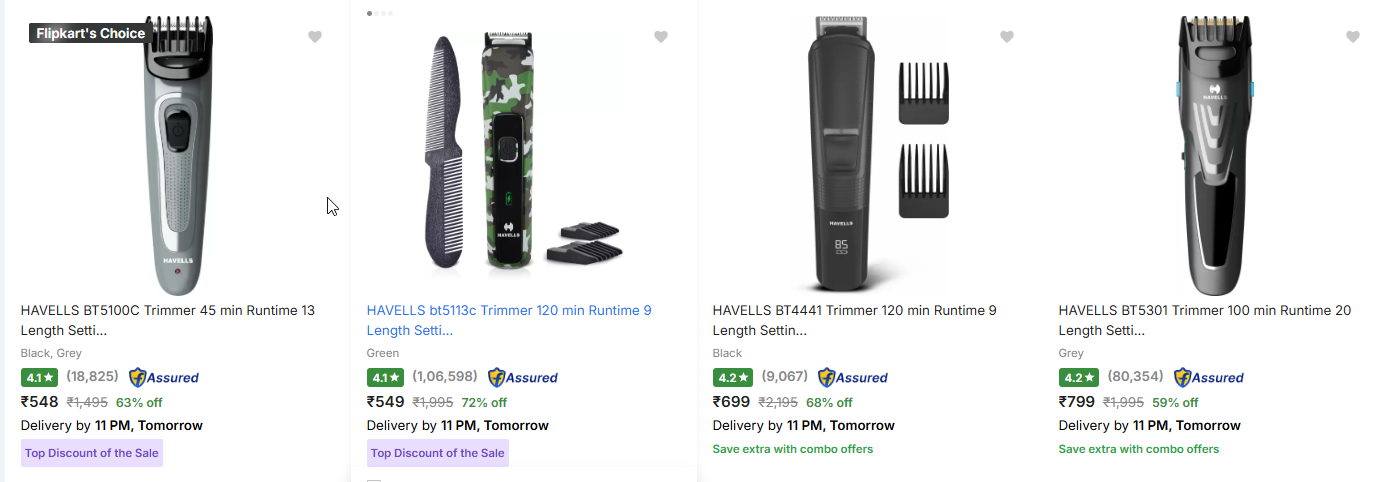Open HAVELLS bt5113c Trimmer product link
Image resolution: width=1386 pixels, height=482 pixels.
tap(509, 320)
